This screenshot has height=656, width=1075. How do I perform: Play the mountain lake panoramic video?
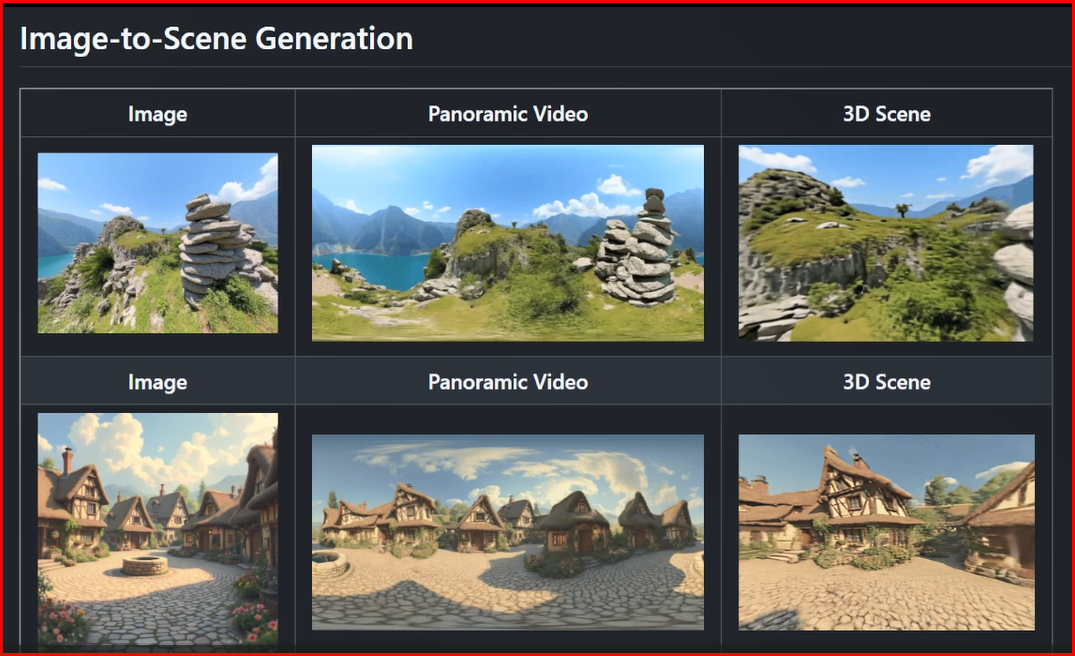tap(508, 243)
